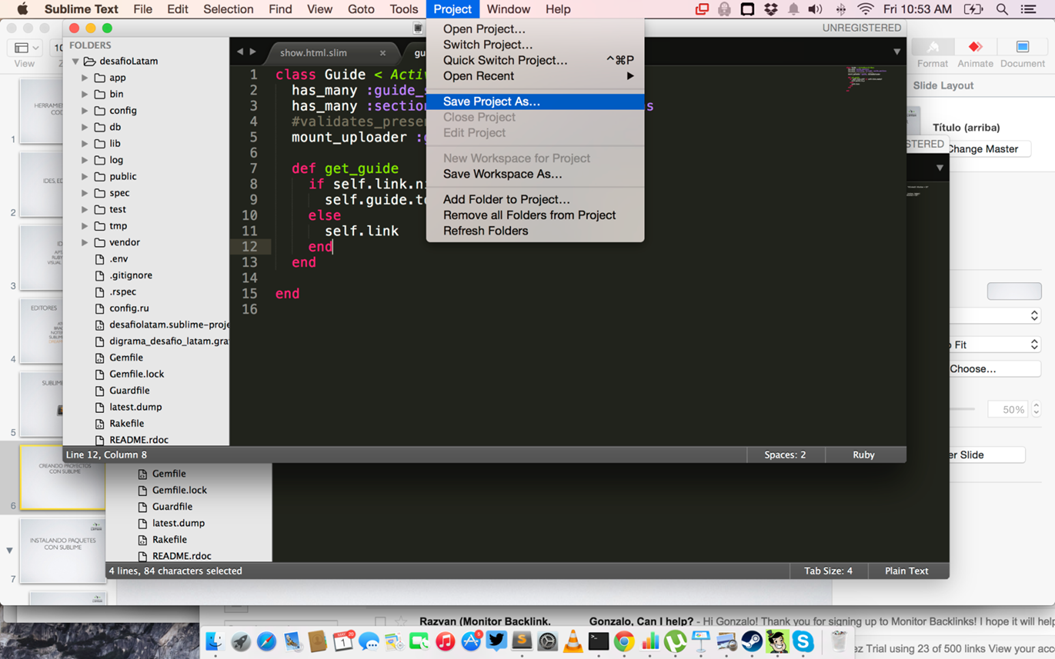The image size is (1055, 659).
Task: Click Spaces: 2 indentation setting
Action: coord(785,455)
